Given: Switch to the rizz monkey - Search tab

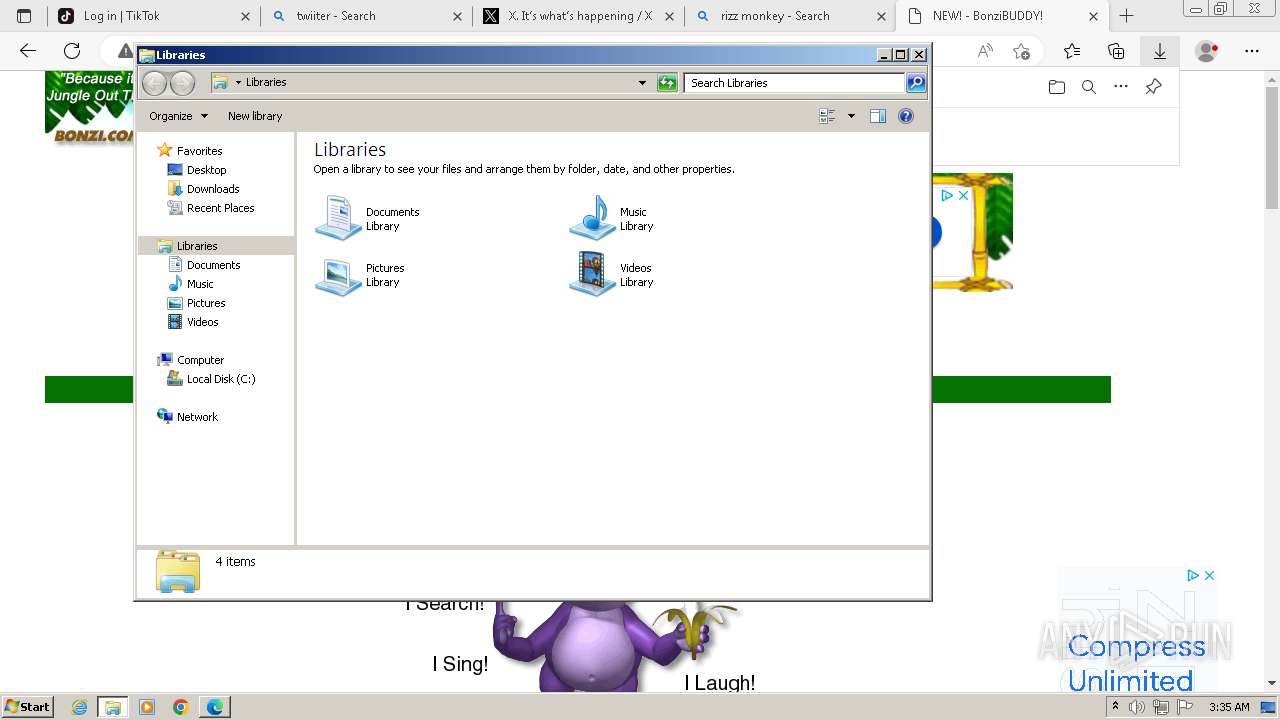Looking at the screenshot, I should 790,16.
